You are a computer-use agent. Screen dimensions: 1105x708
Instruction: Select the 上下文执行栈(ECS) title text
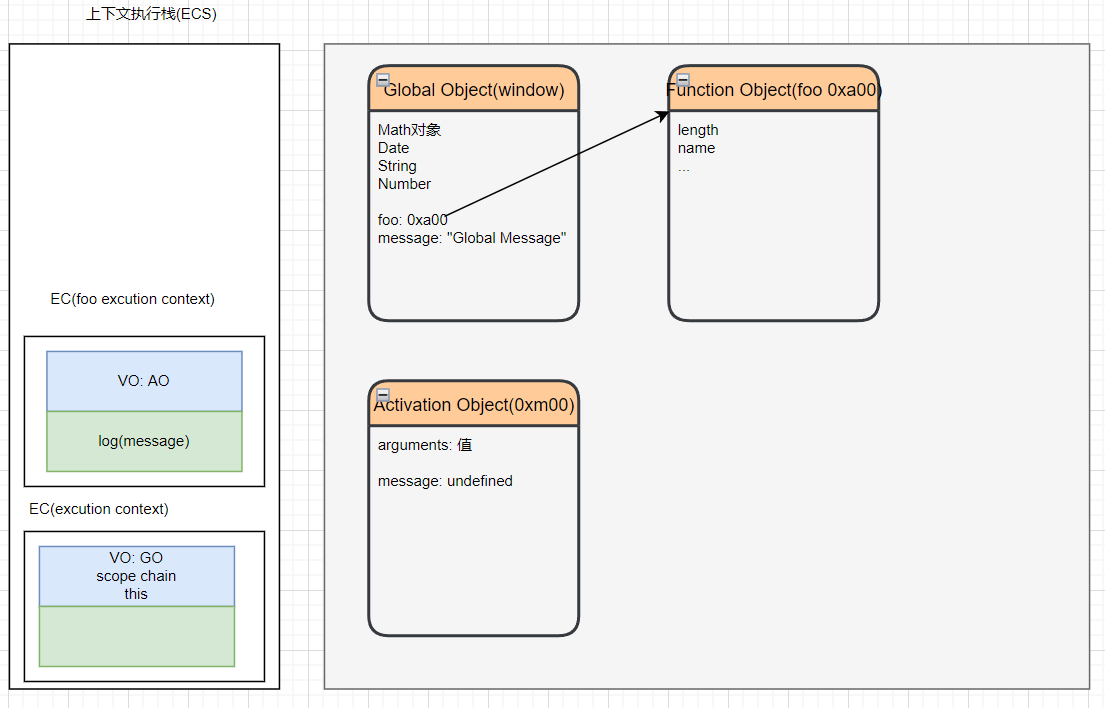coord(151,15)
